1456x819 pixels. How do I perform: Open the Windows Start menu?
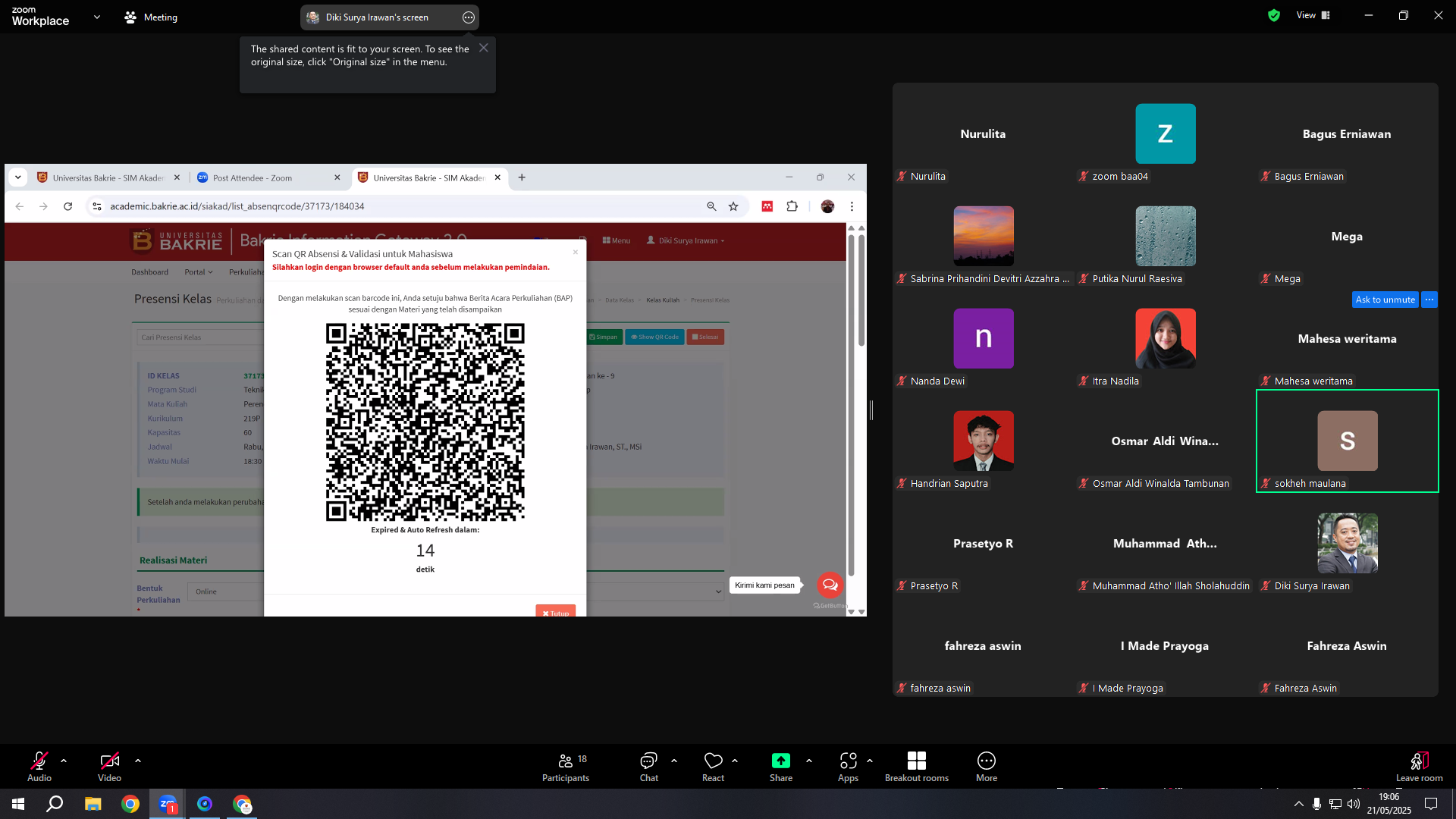(x=18, y=804)
